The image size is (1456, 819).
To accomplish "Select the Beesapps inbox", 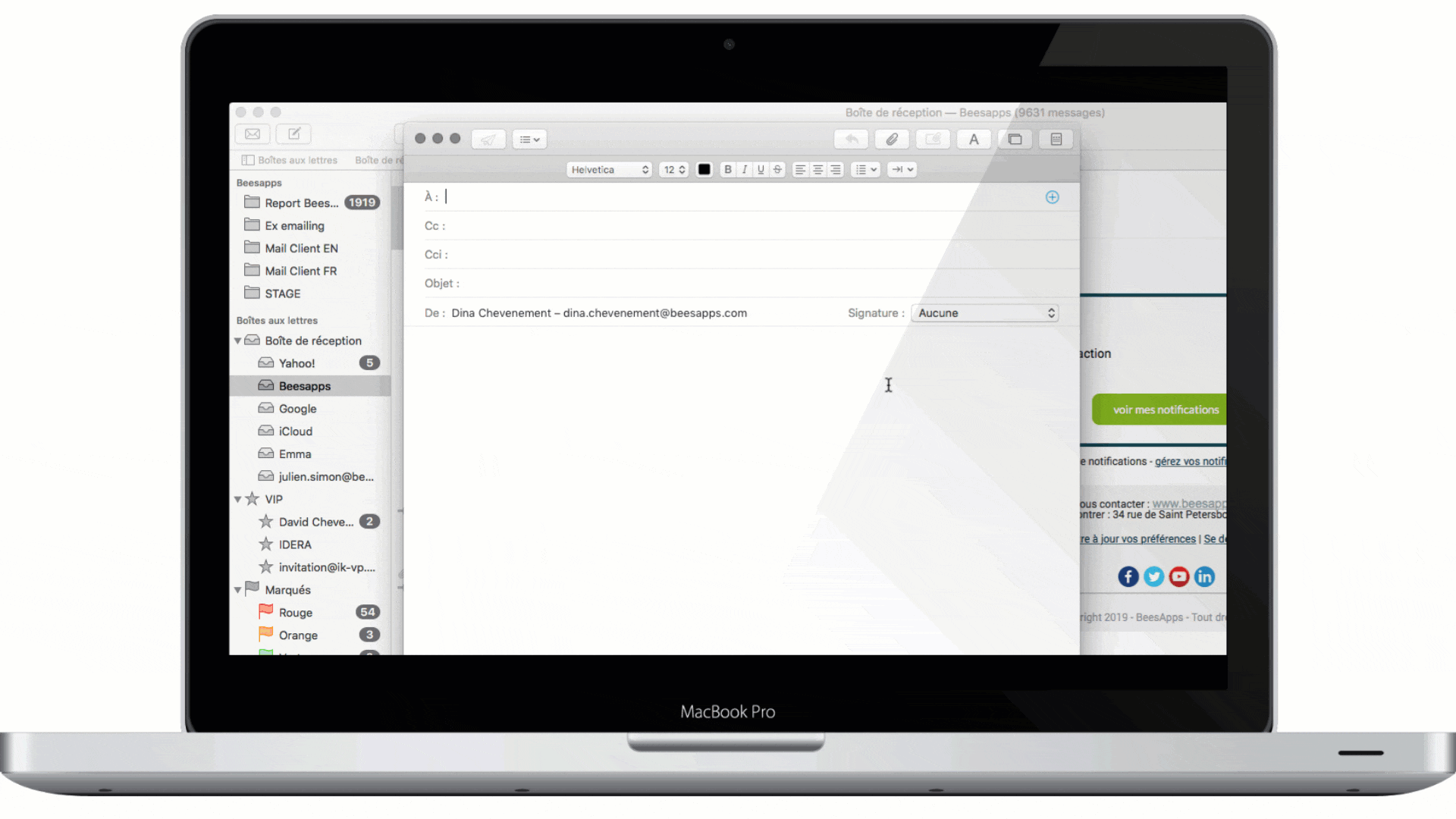I will (304, 385).
